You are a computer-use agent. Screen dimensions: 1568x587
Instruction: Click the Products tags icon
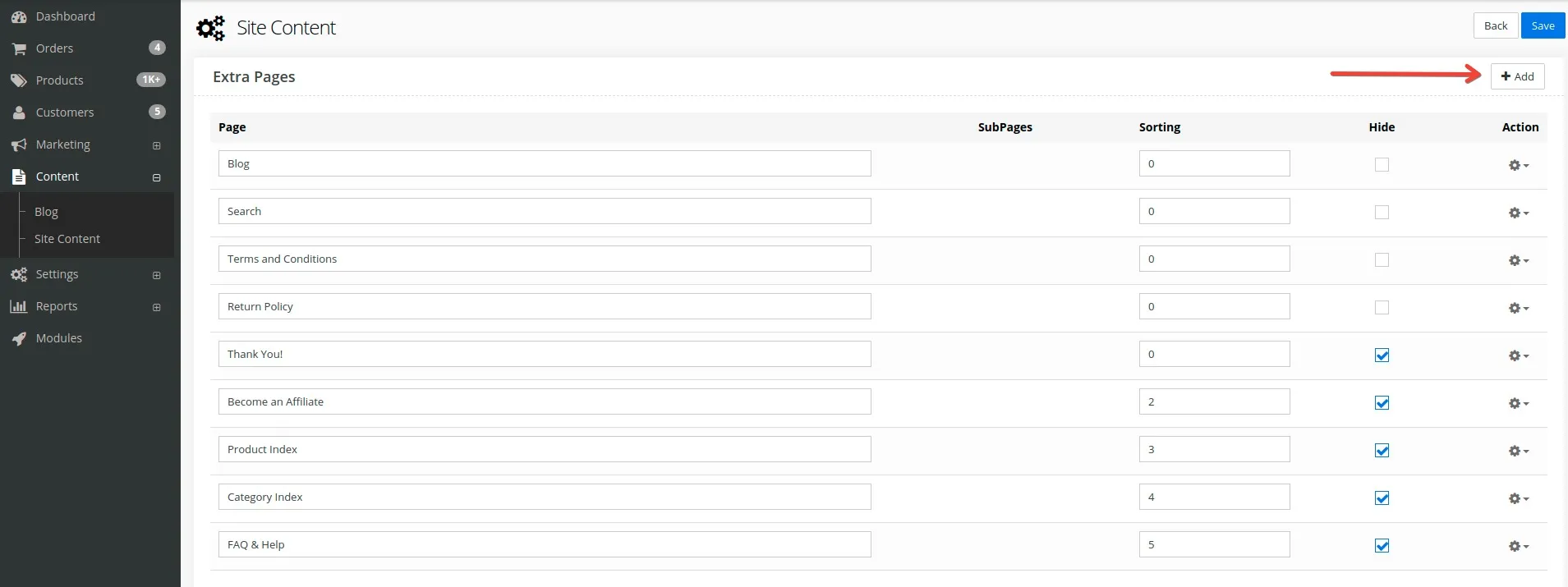(19, 80)
